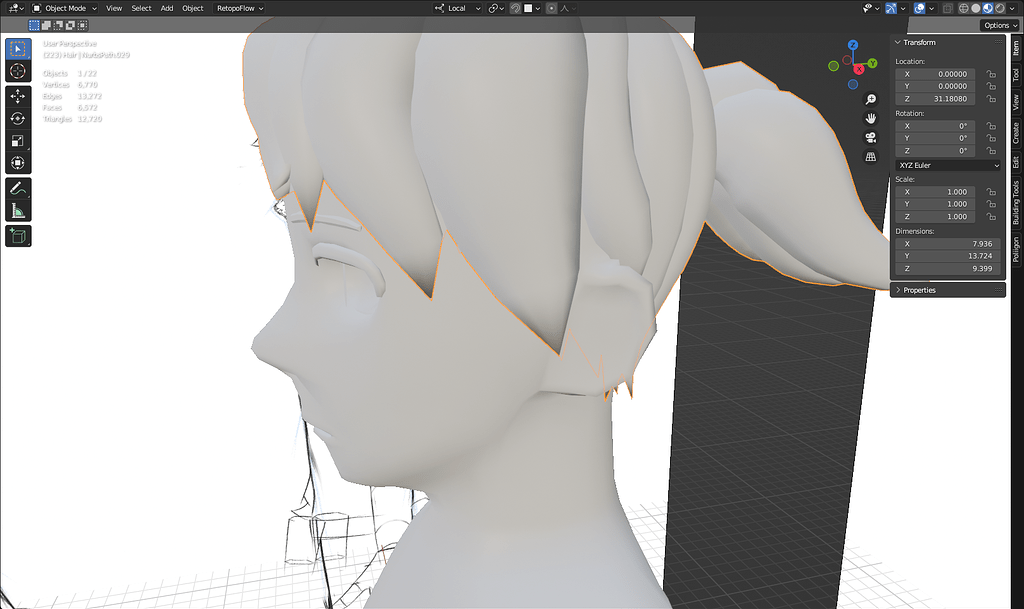
Task: Click the snapping options dropdown
Action: click(x=532, y=8)
